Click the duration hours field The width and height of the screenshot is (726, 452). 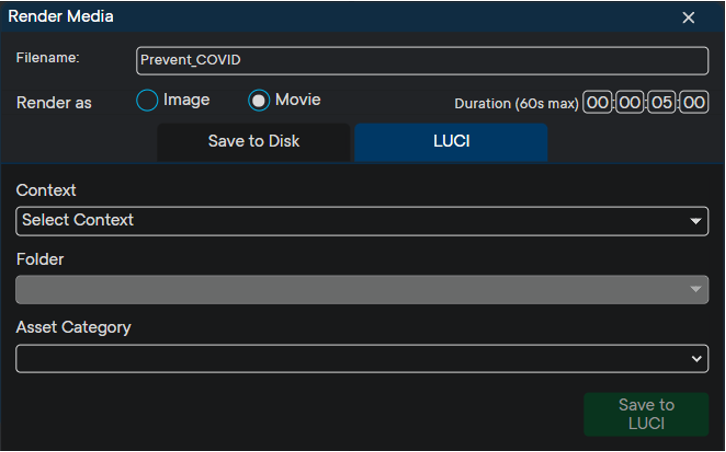coord(597,103)
